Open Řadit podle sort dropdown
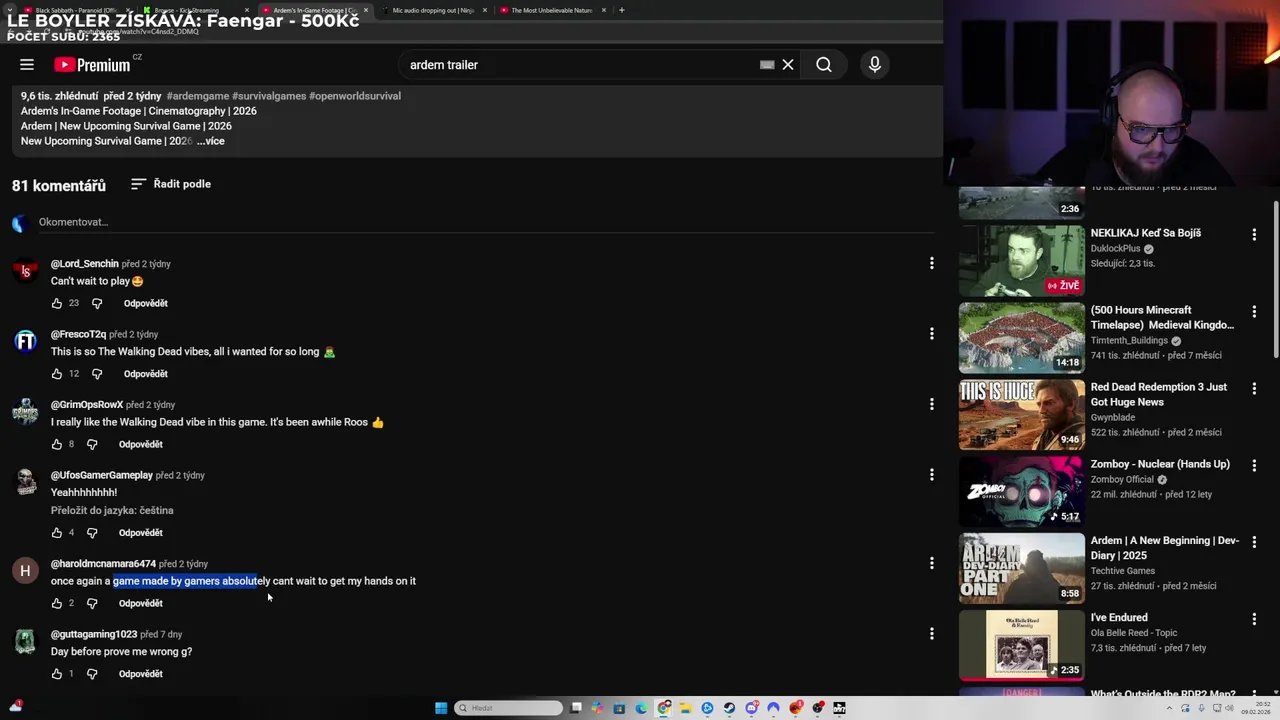1280x720 pixels. [171, 184]
